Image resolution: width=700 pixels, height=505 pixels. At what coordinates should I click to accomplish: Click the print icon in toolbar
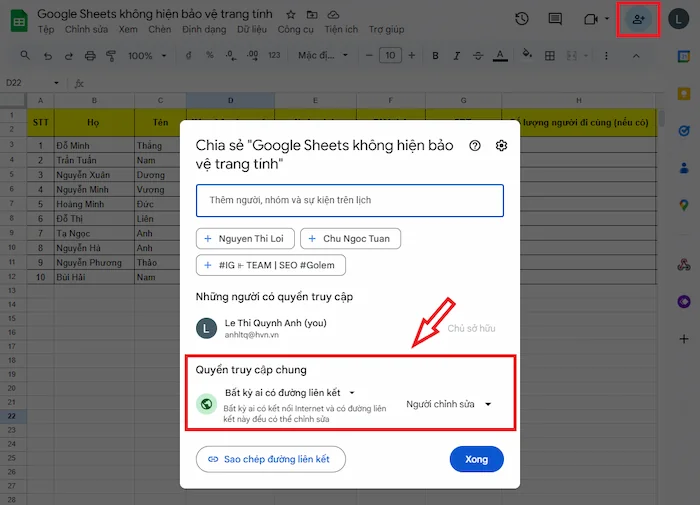[91, 55]
